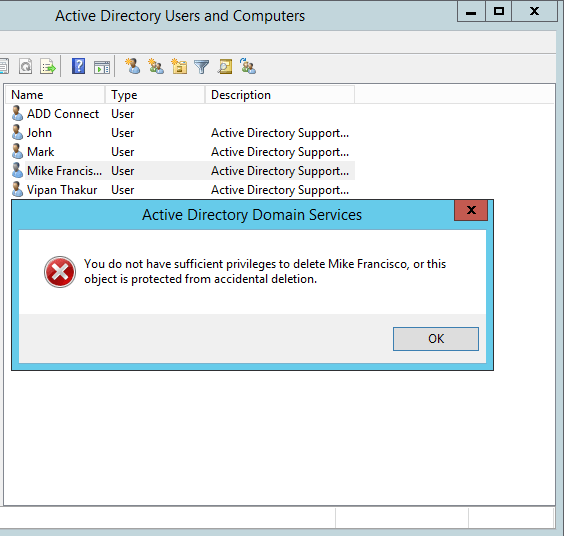
Task: Click OK in the error dialog
Action: 436,339
